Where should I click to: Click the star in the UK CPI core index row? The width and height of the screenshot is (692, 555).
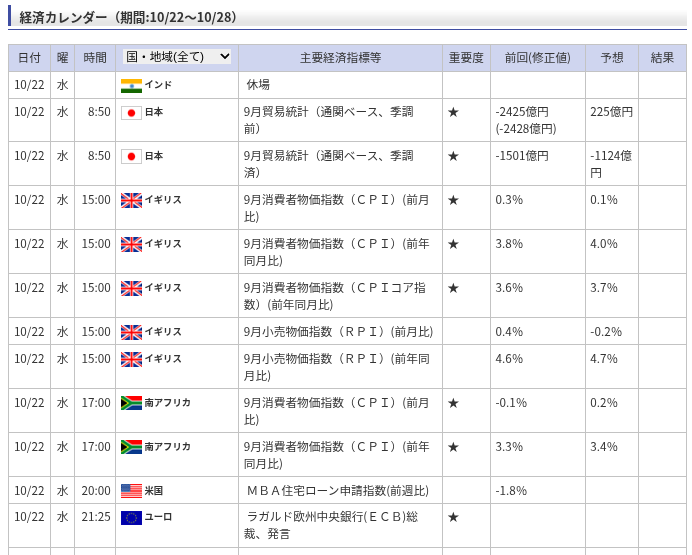453,288
